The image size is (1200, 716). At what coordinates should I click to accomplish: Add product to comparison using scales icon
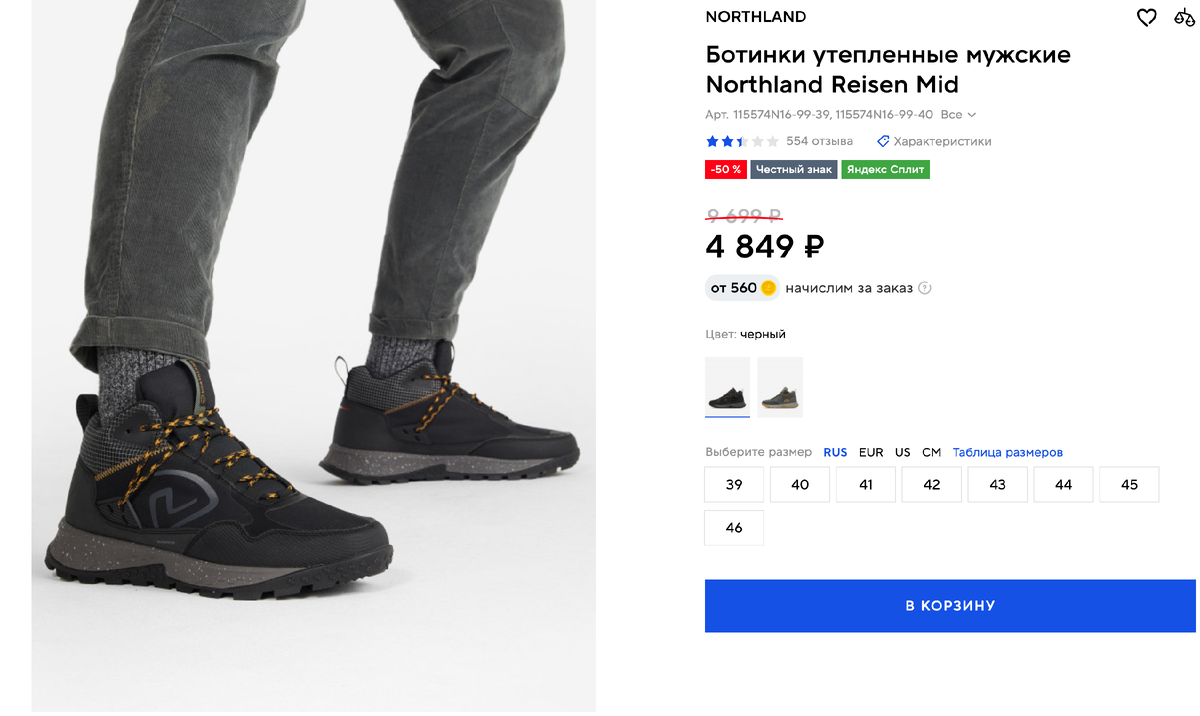pyautogui.click(x=1186, y=17)
